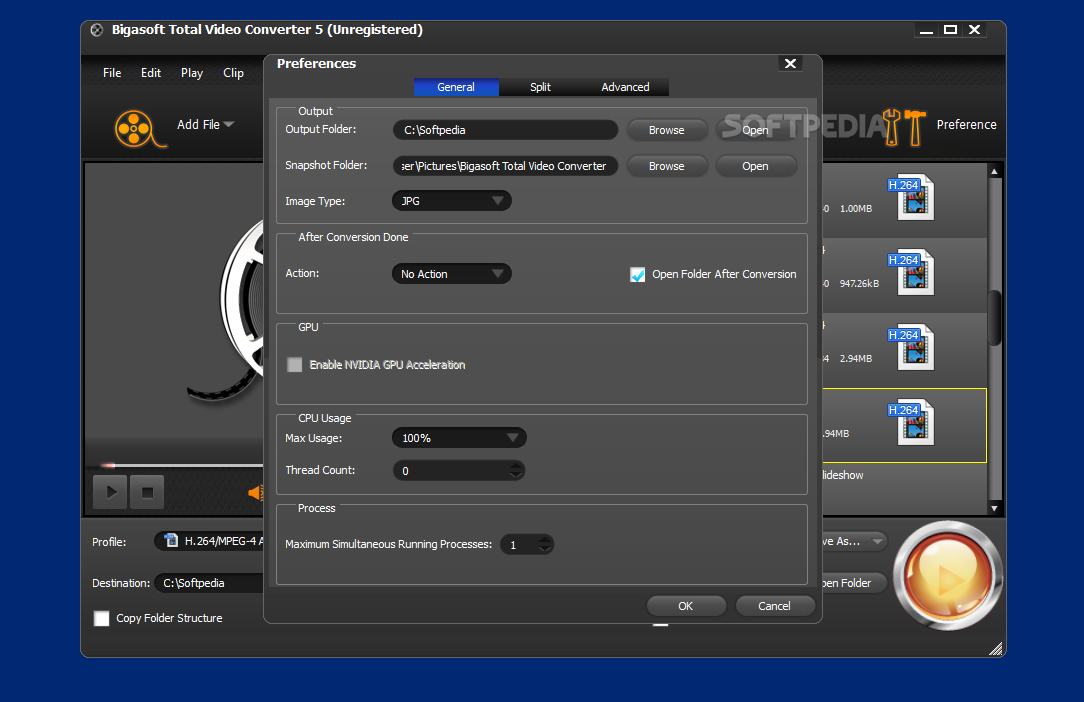The width and height of the screenshot is (1084, 702).
Task: Close the Preferences dialog
Action: click(790, 64)
